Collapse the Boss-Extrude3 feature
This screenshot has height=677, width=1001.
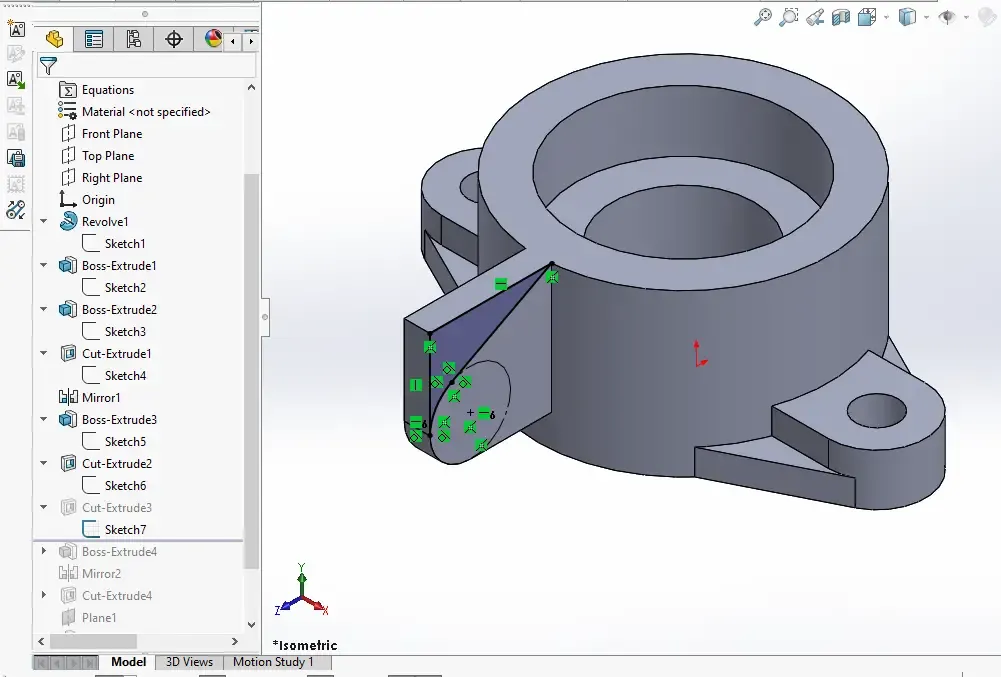(x=43, y=420)
